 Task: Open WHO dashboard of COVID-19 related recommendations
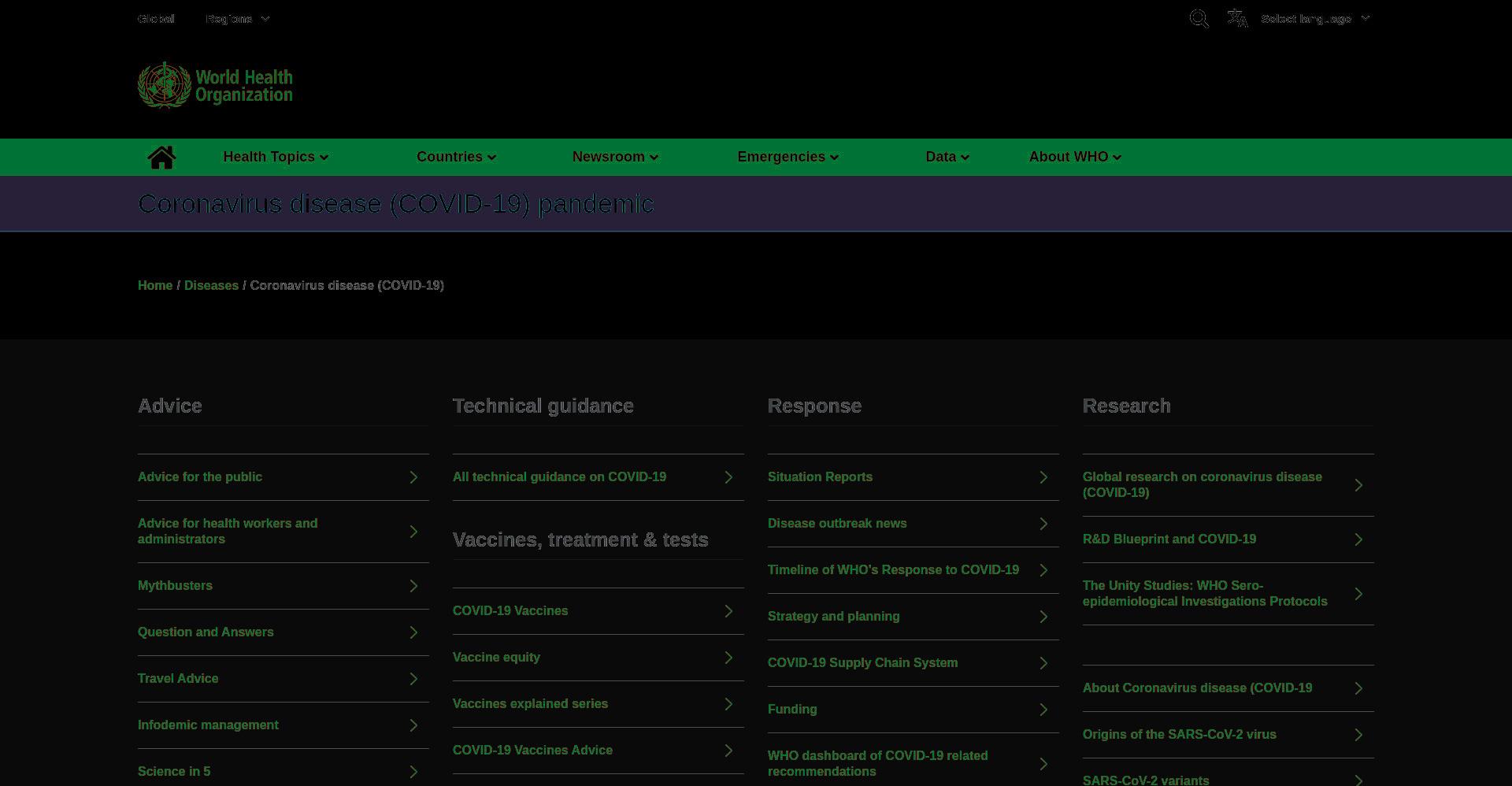[x=878, y=764]
